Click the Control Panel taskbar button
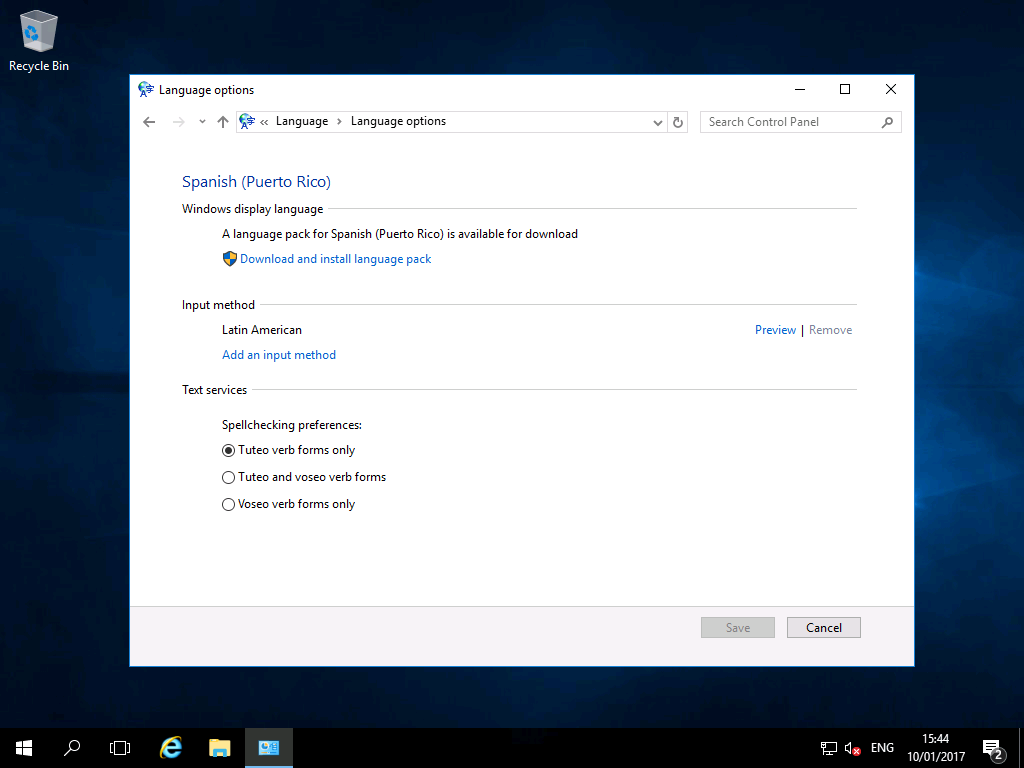 click(268, 748)
